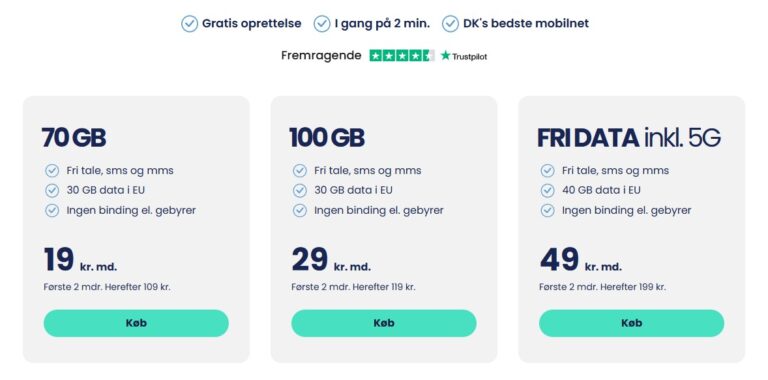Buy the 100 GB plan with Køb button
This screenshot has height=380, width=768.
coord(384,323)
